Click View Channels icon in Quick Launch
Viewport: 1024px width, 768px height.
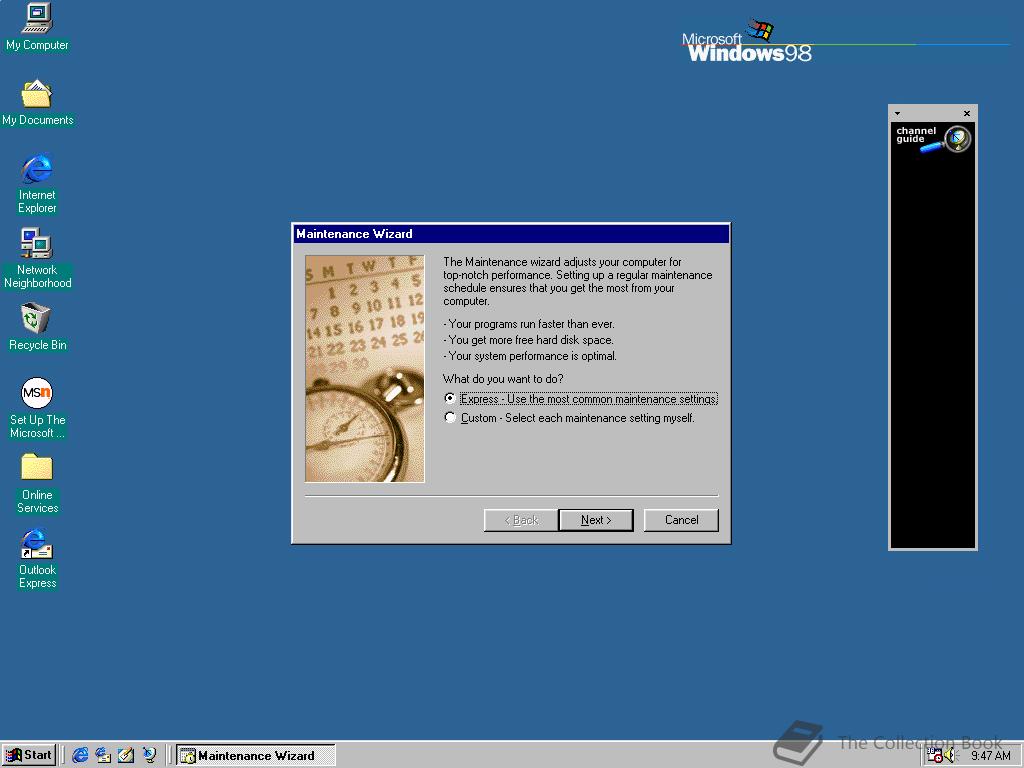(150, 755)
